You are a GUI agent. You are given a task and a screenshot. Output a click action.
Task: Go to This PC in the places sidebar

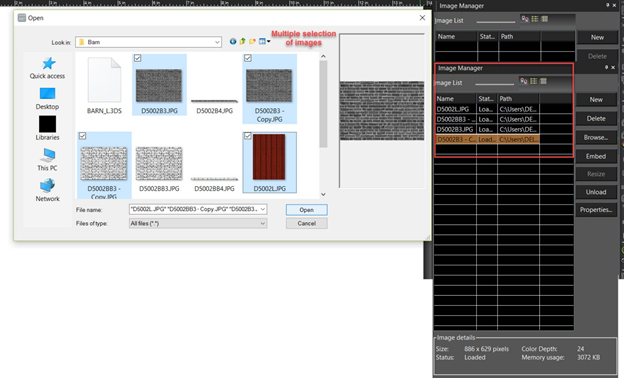(x=47, y=160)
